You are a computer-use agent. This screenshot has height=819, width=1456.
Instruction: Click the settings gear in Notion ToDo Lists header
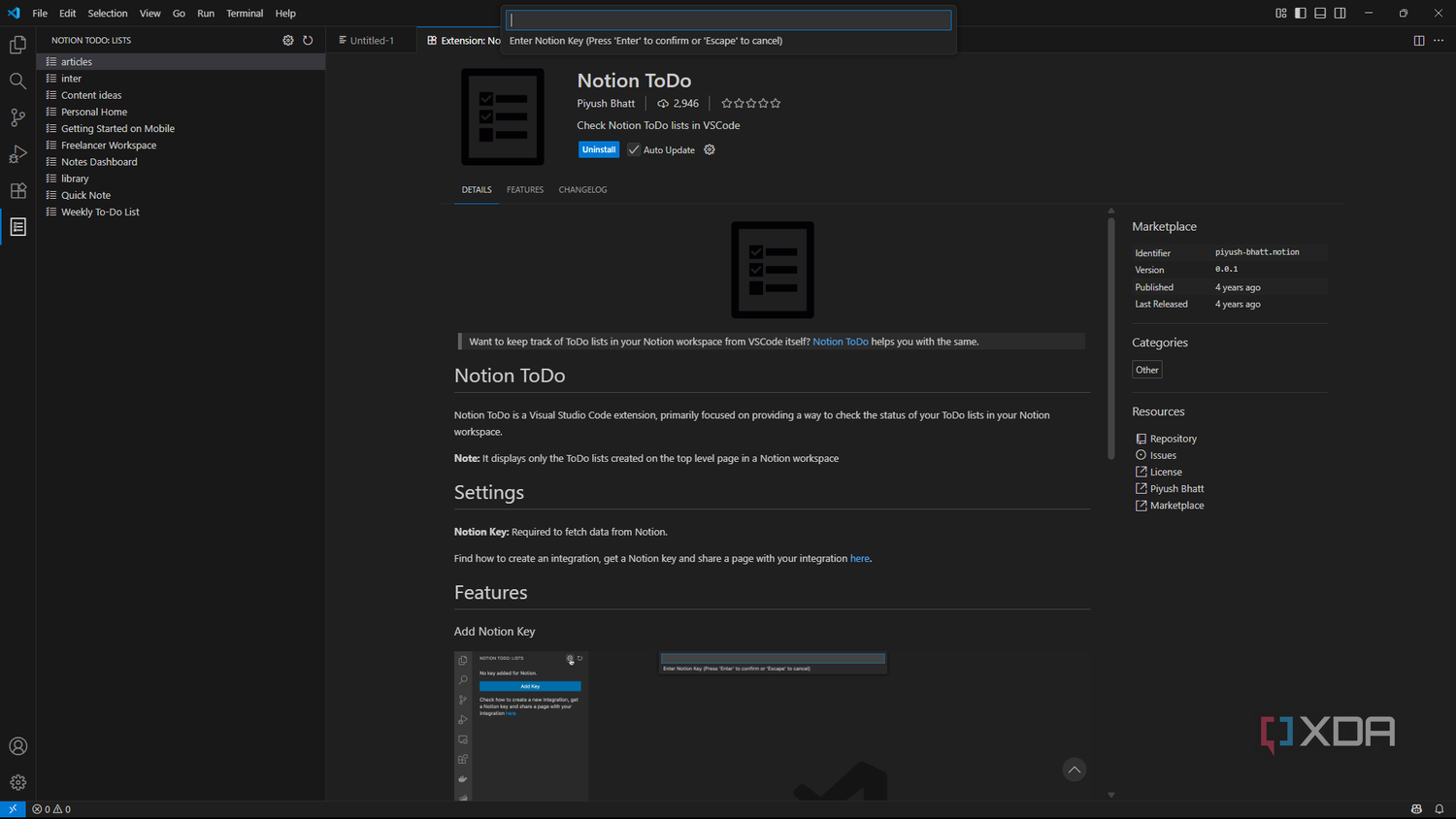pyautogui.click(x=288, y=40)
